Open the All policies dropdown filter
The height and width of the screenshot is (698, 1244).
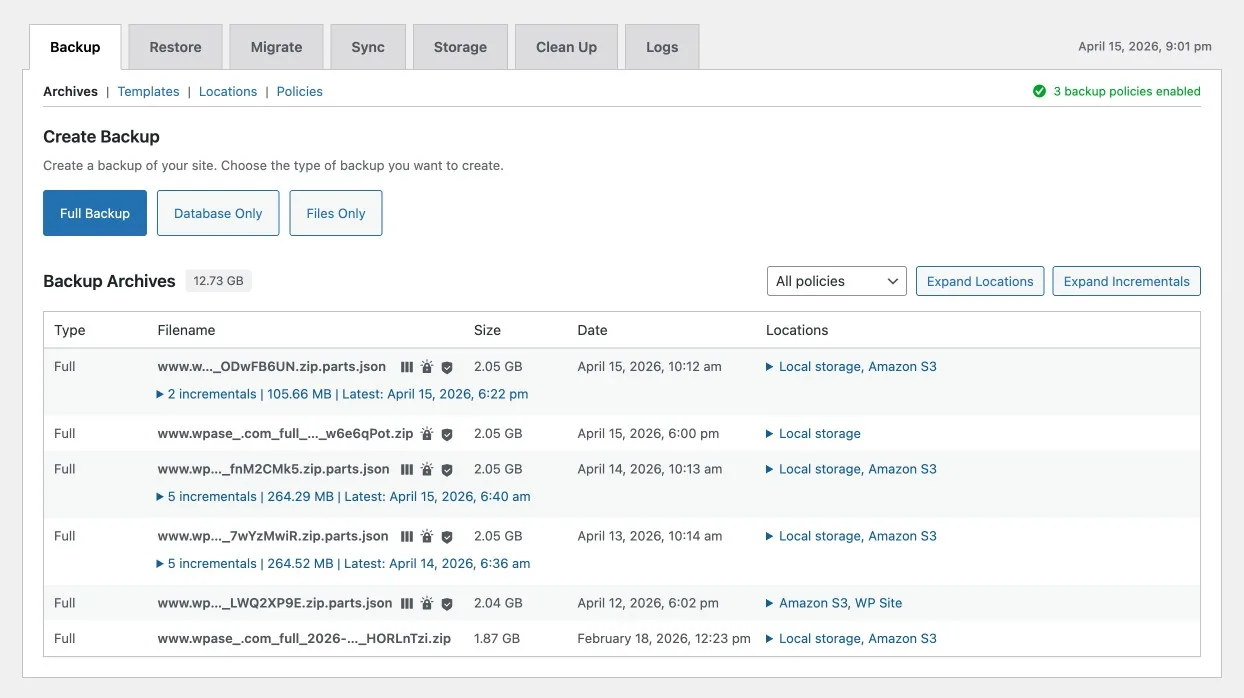tap(836, 281)
